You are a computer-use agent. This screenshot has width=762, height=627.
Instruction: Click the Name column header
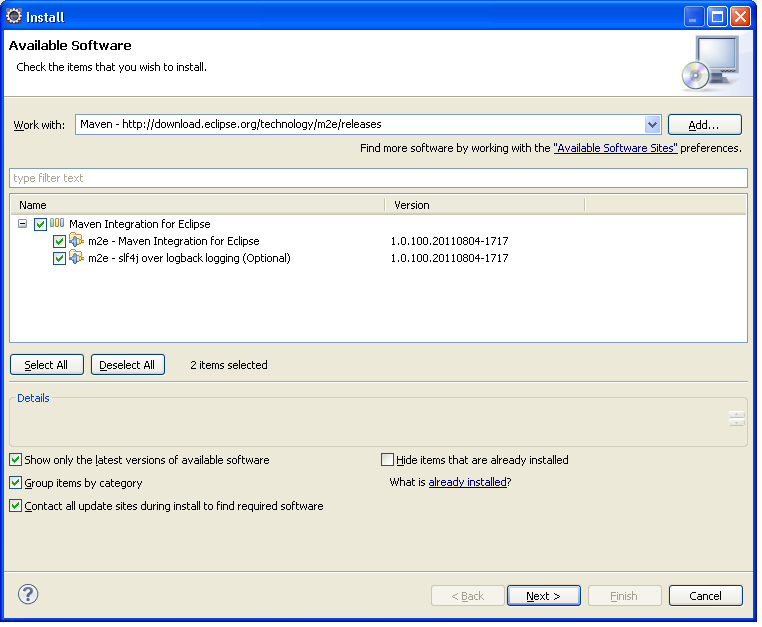(197, 205)
